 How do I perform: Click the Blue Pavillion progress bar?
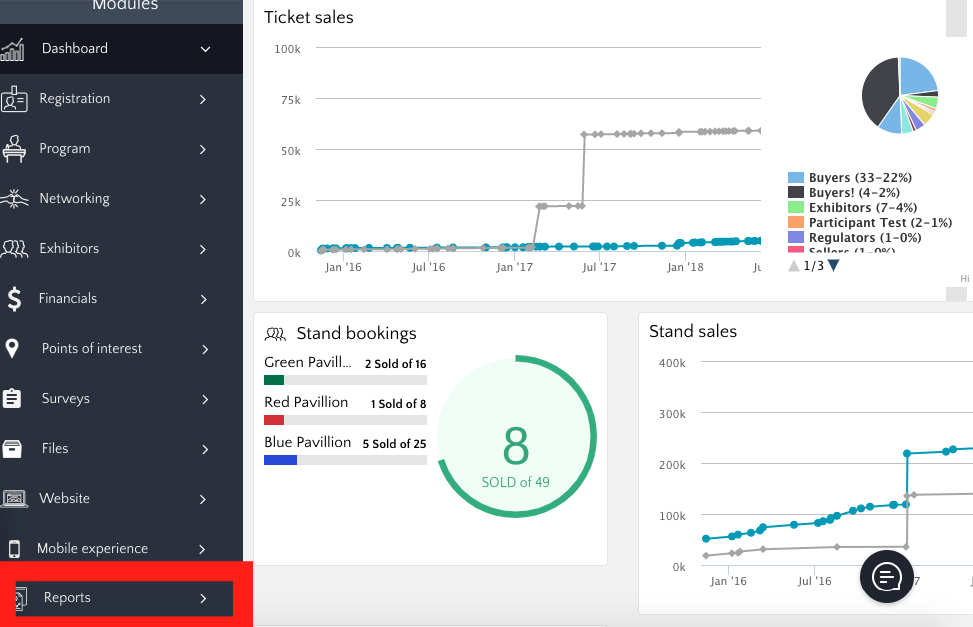click(x=345, y=460)
